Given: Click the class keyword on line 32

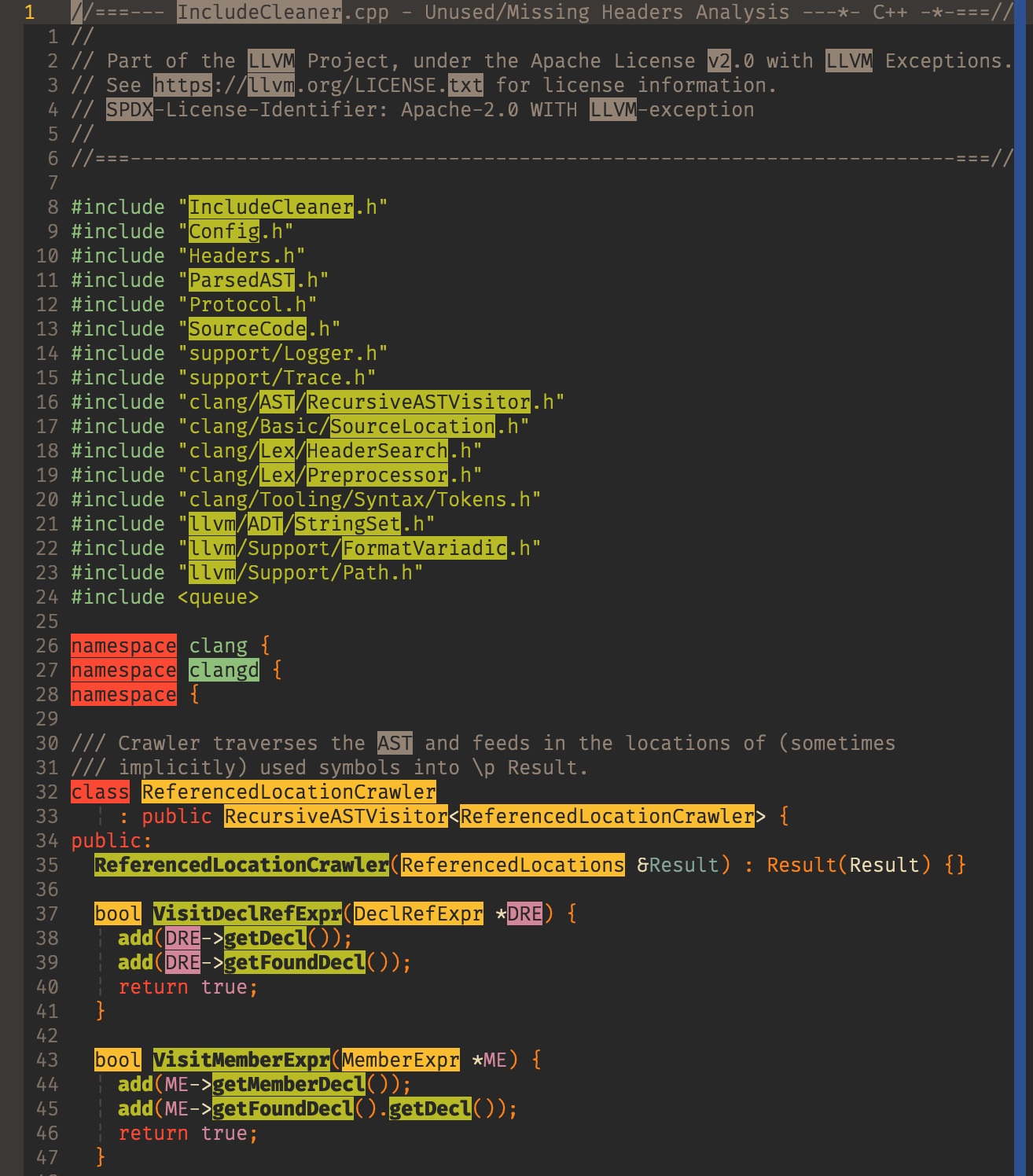Looking at the screenshot, I should (99, 792).
